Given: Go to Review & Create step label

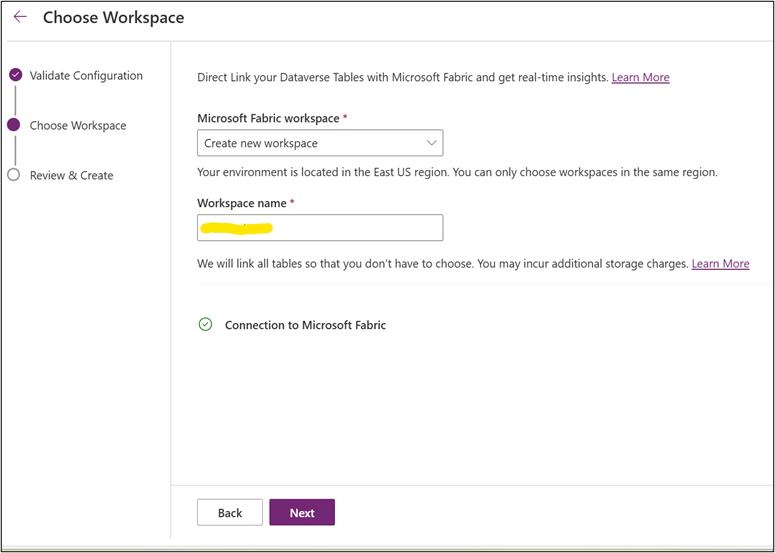Looking at the screenshot, I should point(71,175).
